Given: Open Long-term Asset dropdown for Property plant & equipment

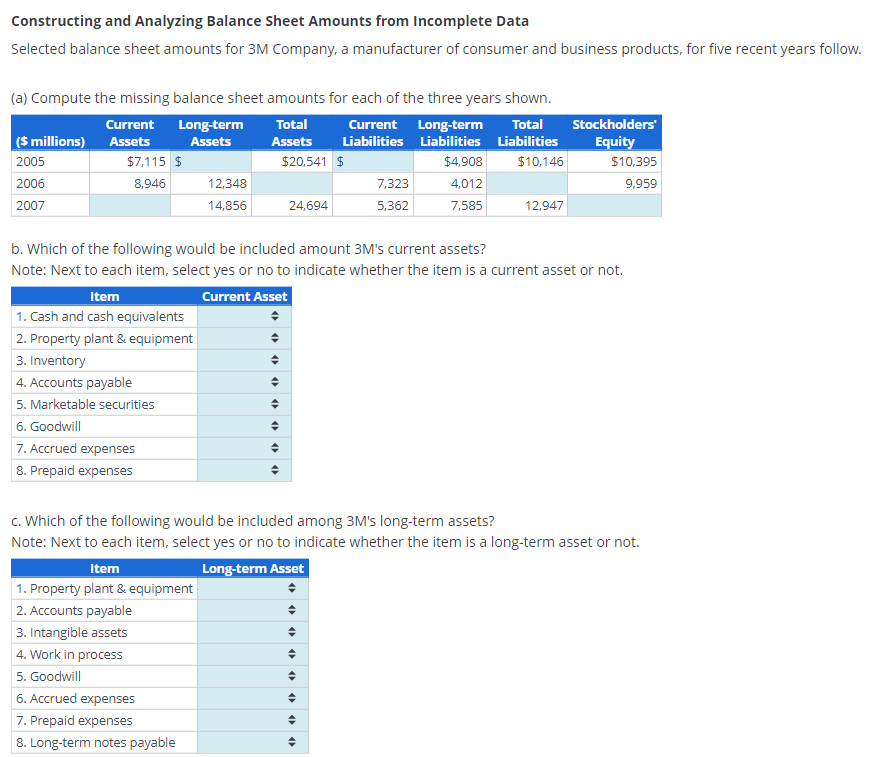Looking at the screenshot, I should 253,588.
